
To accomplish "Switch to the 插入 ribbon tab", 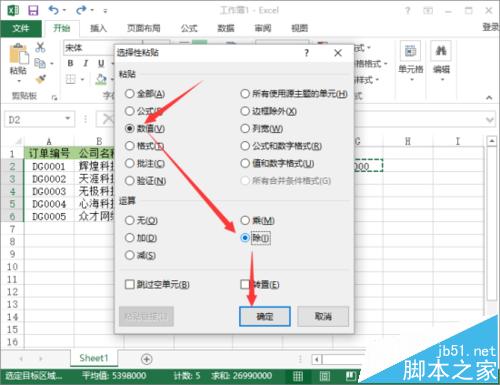I will click(99, 28).
